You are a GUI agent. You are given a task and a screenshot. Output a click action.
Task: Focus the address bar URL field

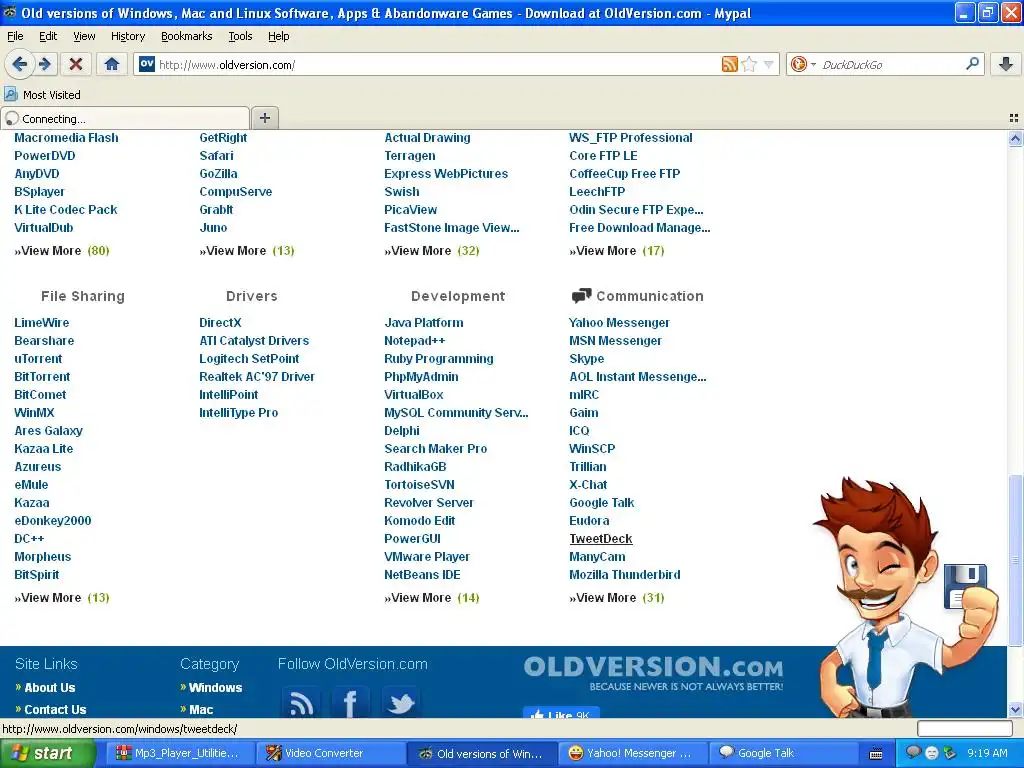(436, 64)
